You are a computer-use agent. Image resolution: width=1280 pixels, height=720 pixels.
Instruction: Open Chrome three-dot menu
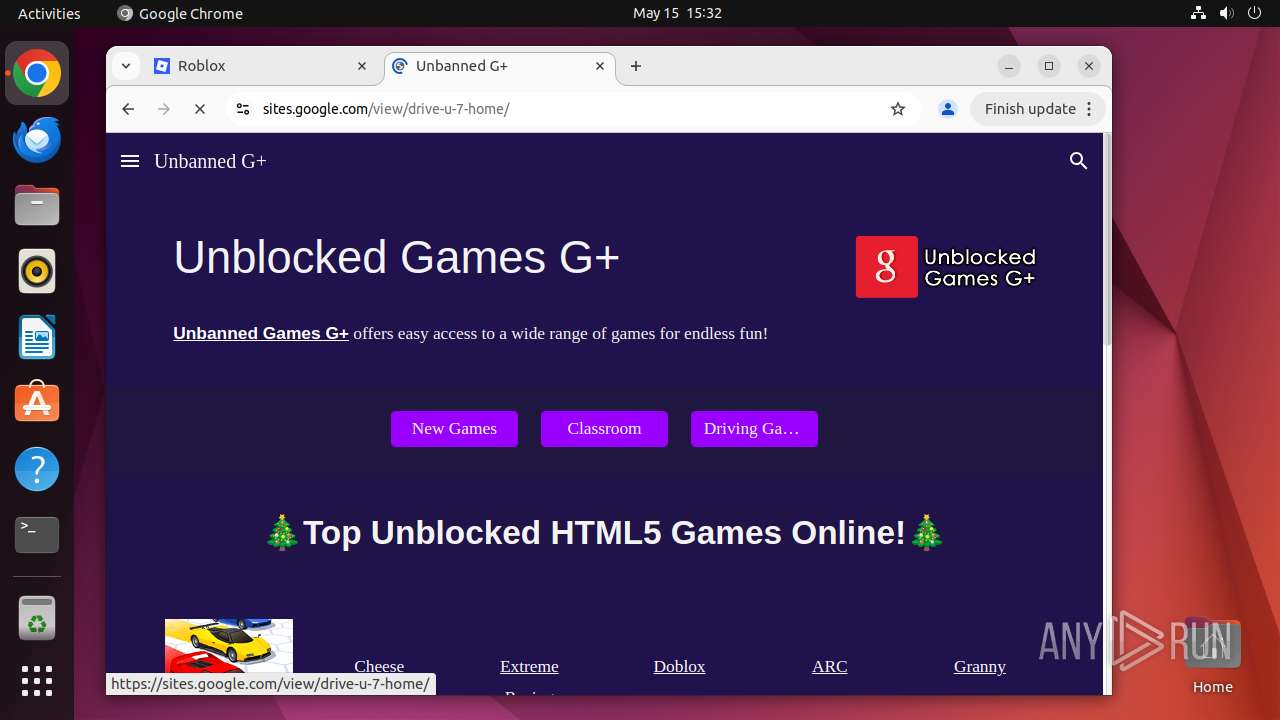click(x=1090, y=109)
